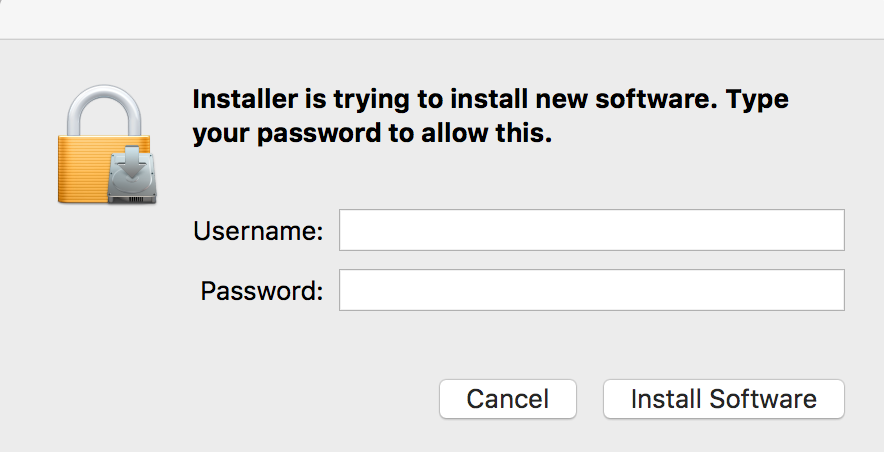Click the padlock authentication icon
Image resolution: width=884 pixels, height=452 pixels.
point(107,144)
